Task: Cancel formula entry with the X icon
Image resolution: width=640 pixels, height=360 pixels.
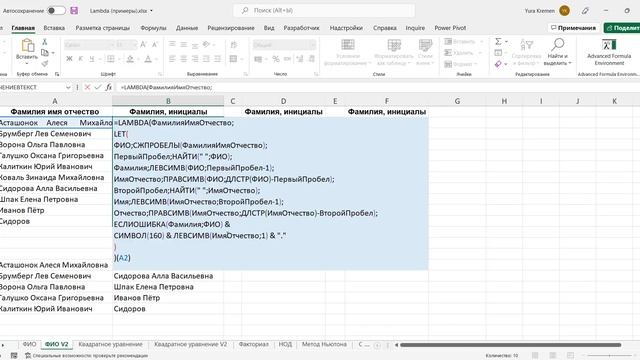Action: pyautogui.click(x=87, y=87)
